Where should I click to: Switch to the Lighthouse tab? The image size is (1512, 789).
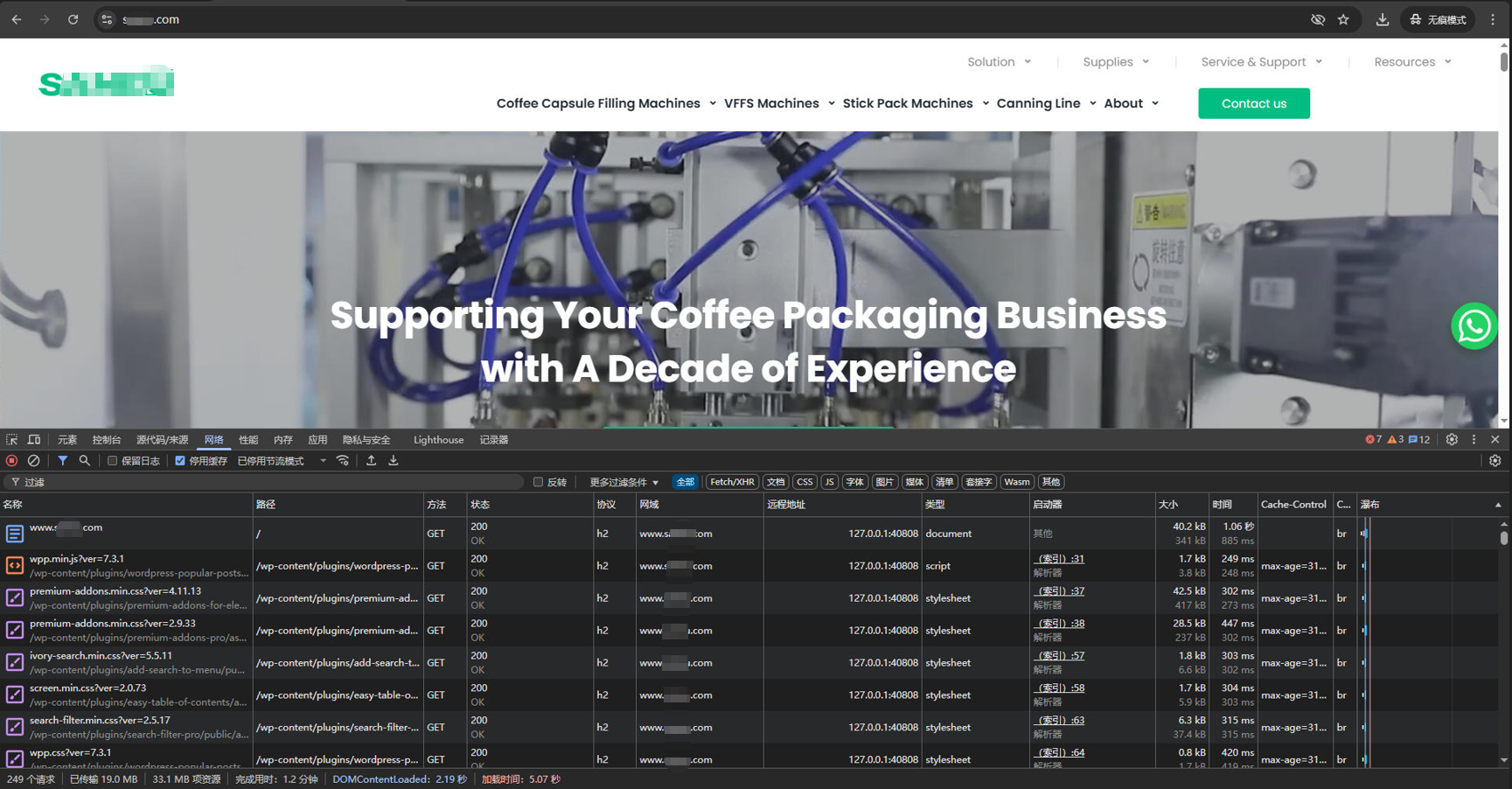(x=438, y=440)
